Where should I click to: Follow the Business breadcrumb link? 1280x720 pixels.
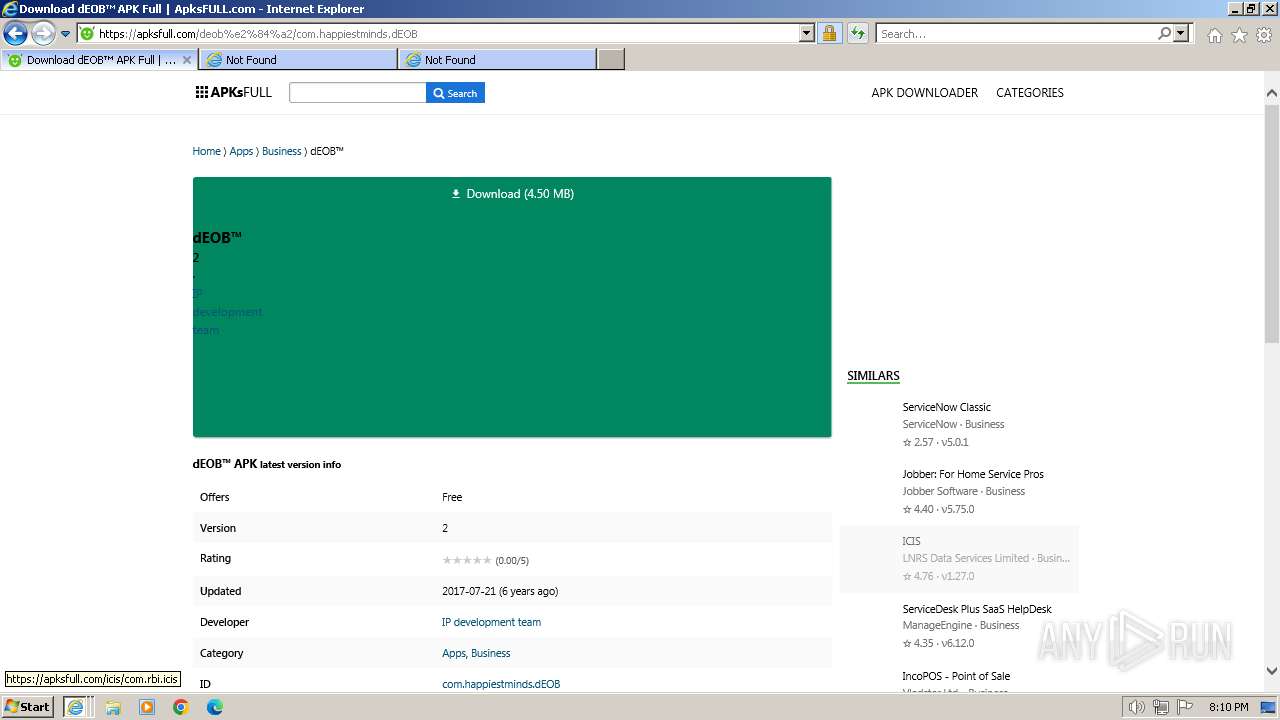pyautogui.click(x=281, y=151)
